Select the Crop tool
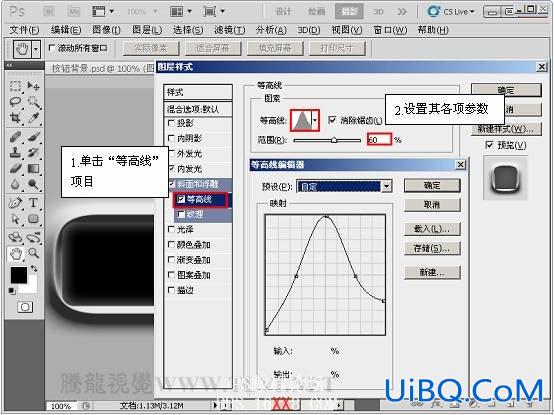The height and width of the screenshot is (415, 554). 15,118
